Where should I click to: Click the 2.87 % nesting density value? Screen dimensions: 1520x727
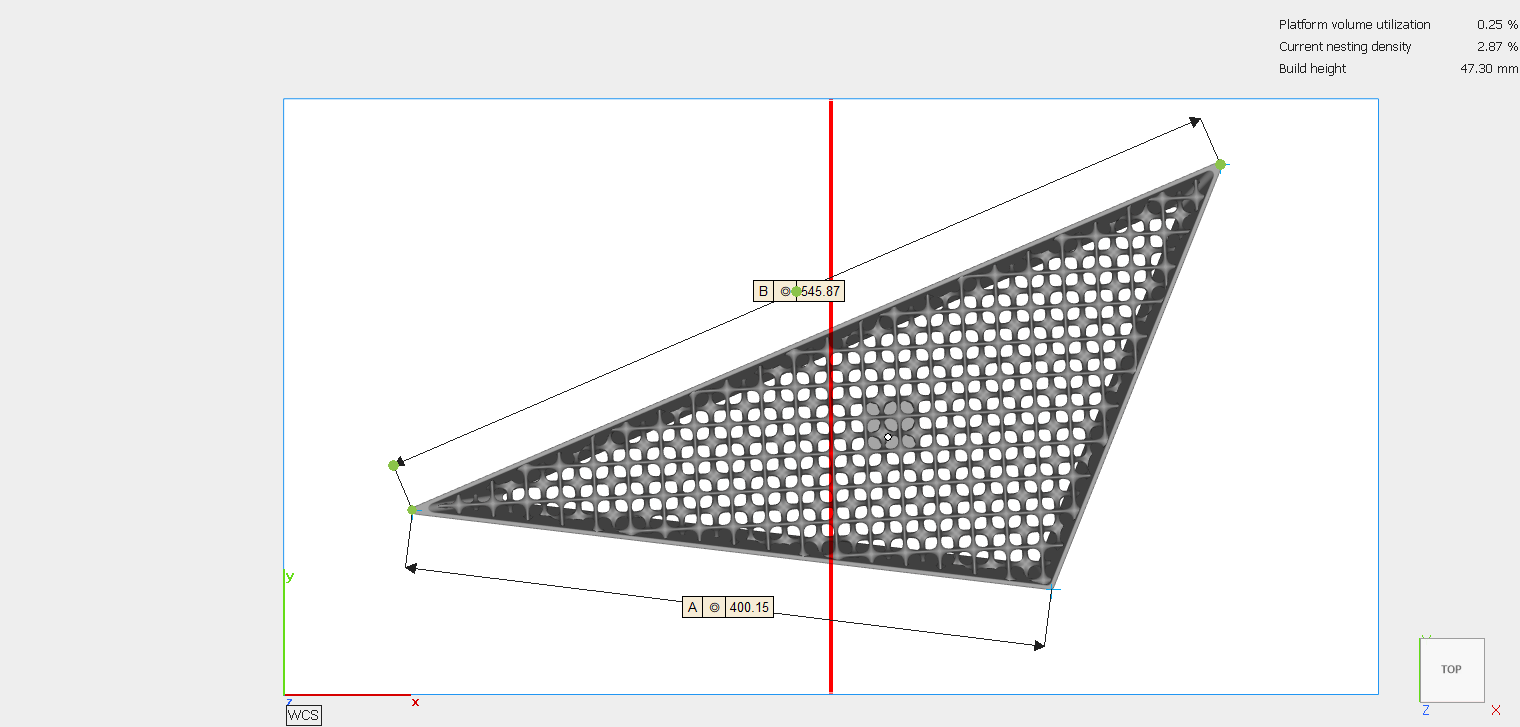(1497, 47)
